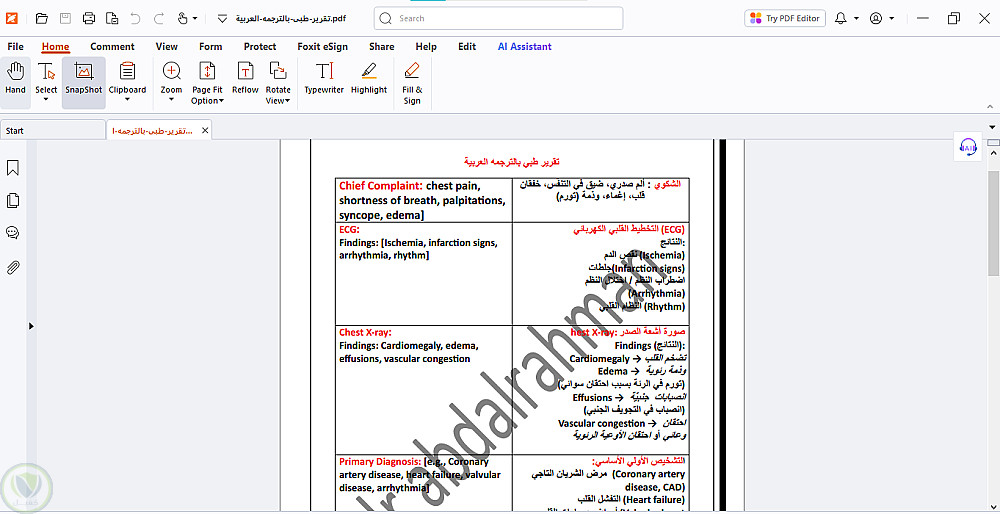Click the notifications bell icon
Screen dimensions: 1000x514
click(841, 18)
